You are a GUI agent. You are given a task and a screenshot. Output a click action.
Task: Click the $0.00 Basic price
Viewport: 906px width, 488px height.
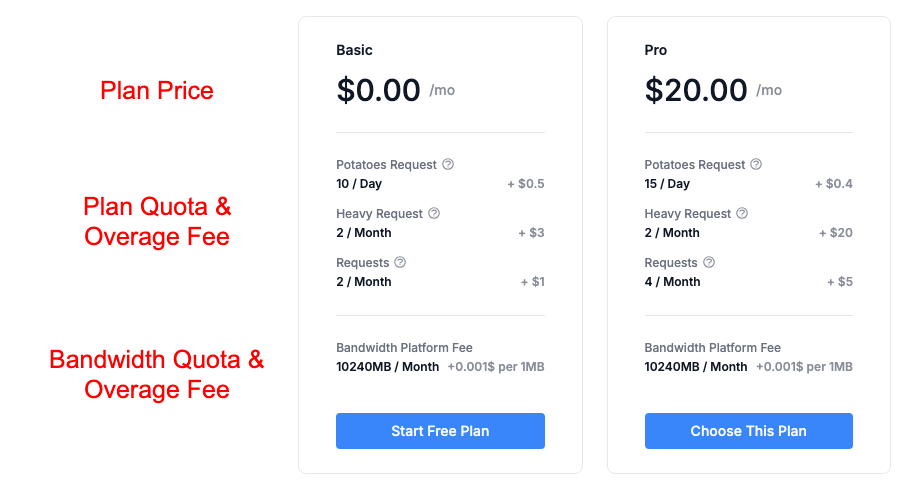tap(378, 90)
